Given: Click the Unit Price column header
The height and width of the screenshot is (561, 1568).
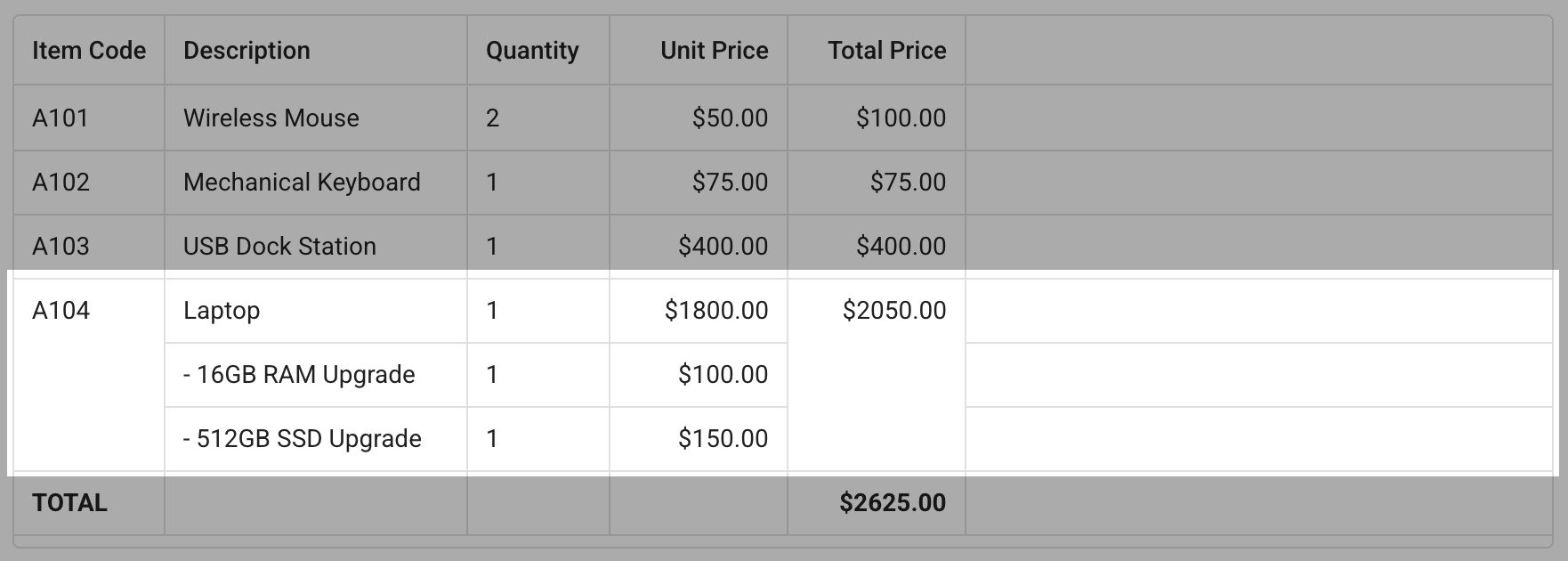Looking at the screenshot, I should click(x=714, y=51).
